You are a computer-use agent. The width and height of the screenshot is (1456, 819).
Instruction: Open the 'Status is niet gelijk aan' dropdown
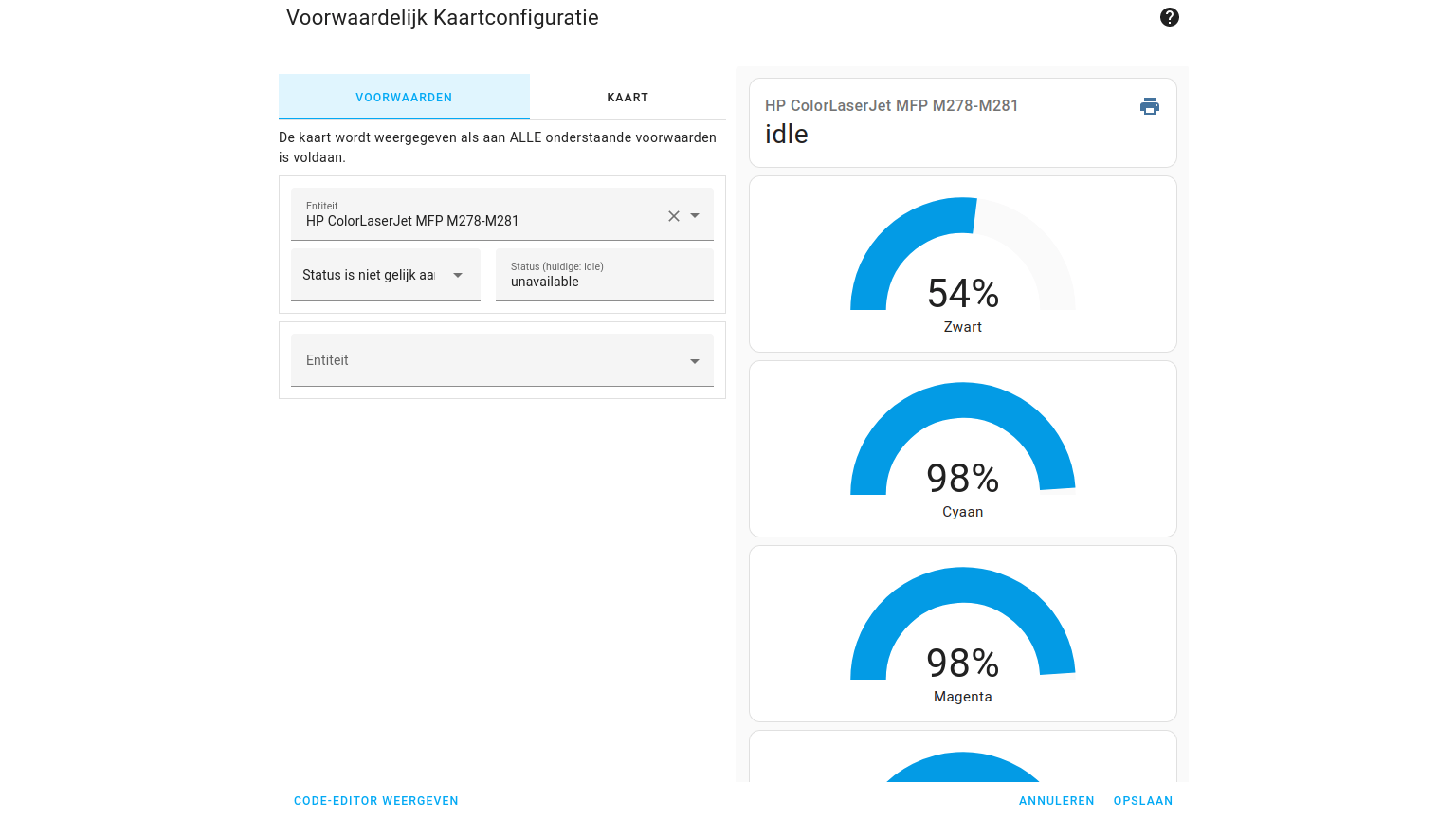pos(385,275)
